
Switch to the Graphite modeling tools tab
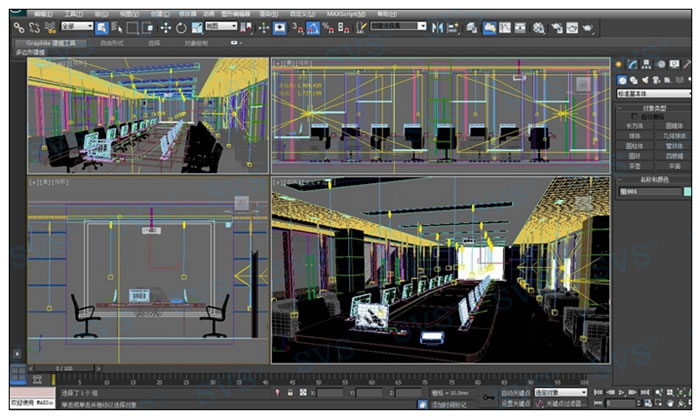coord(50,44)
